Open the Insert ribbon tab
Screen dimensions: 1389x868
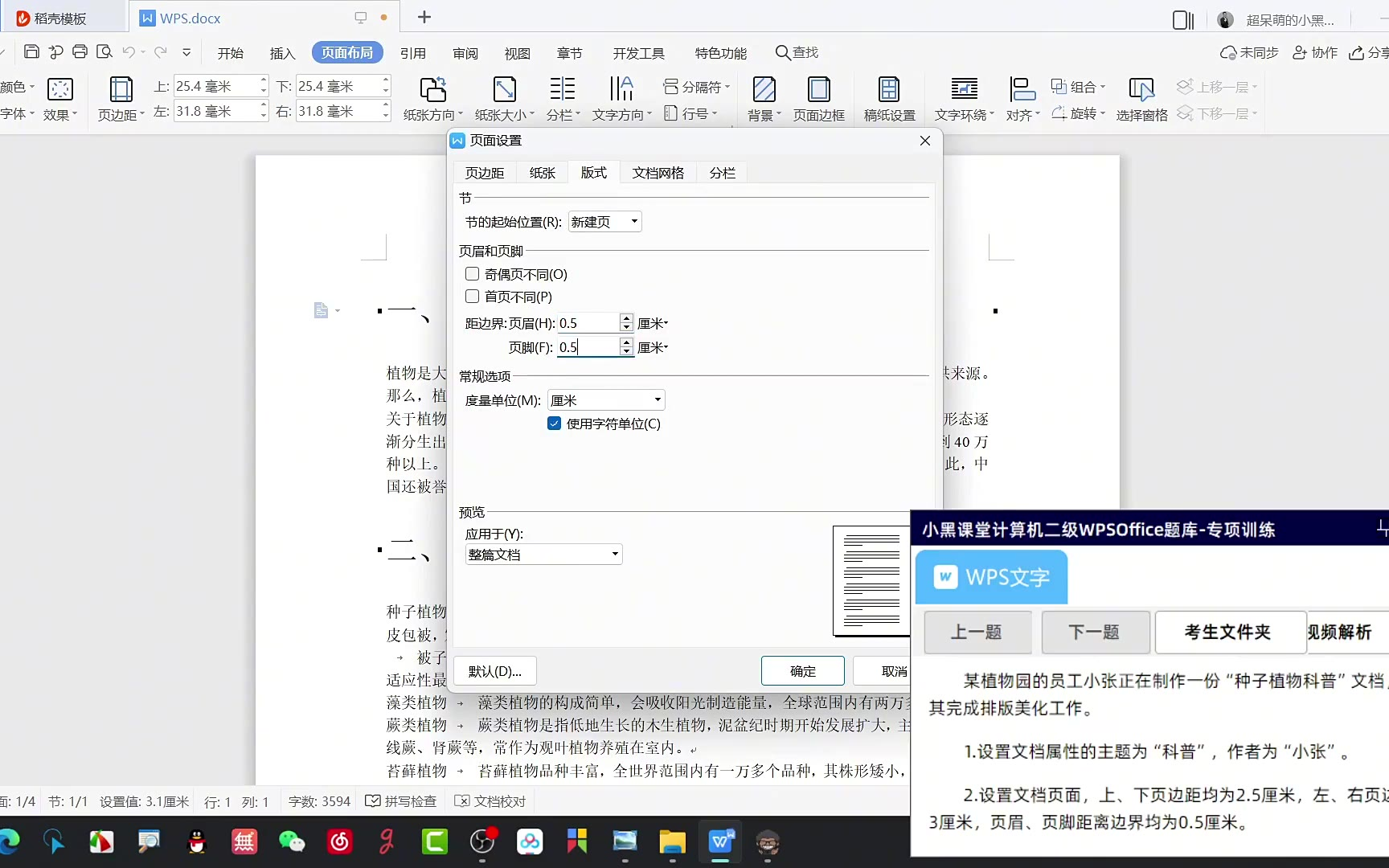pyautogui.click(x=282, y=53)
